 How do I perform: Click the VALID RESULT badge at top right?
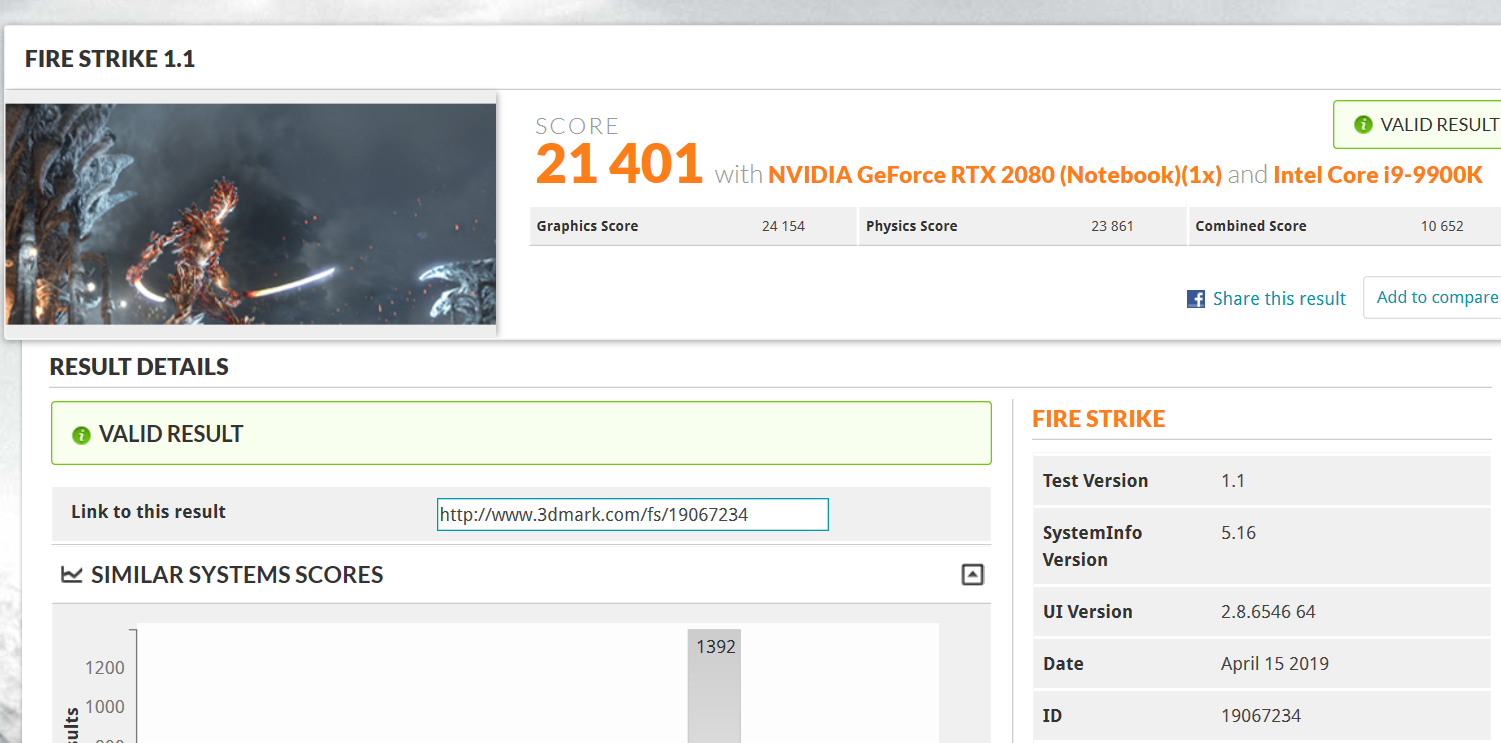pyautogui.click(x=1418, y=125)
